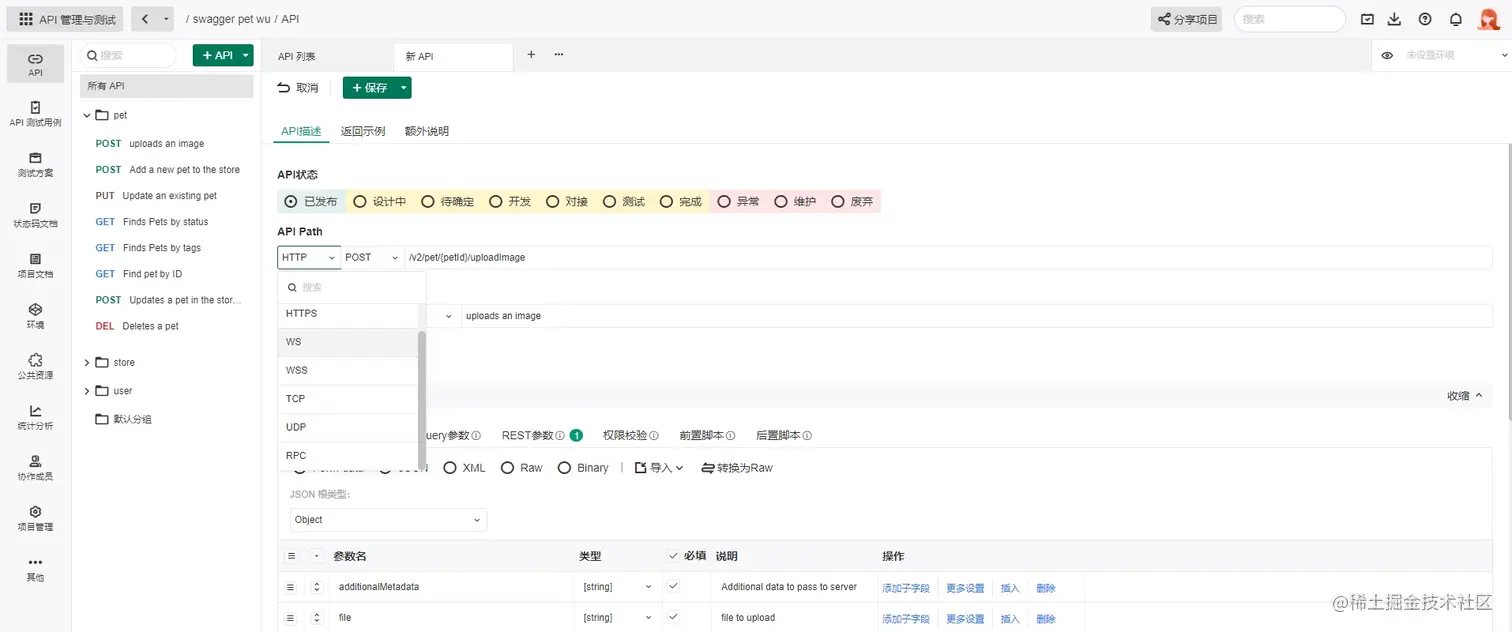Viewport: 1512px width, 632px height.
Task: Expand the user folder
Action: [87, 391]
